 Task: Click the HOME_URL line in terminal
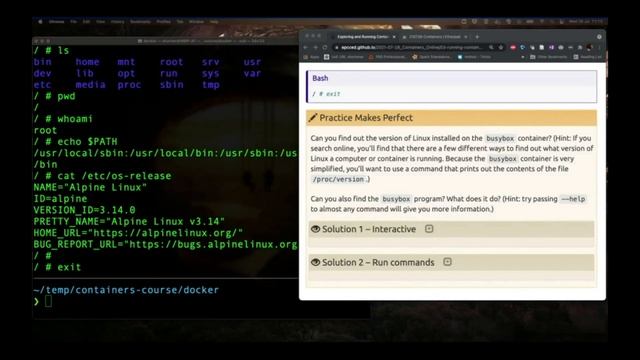(x=138, y=233)
